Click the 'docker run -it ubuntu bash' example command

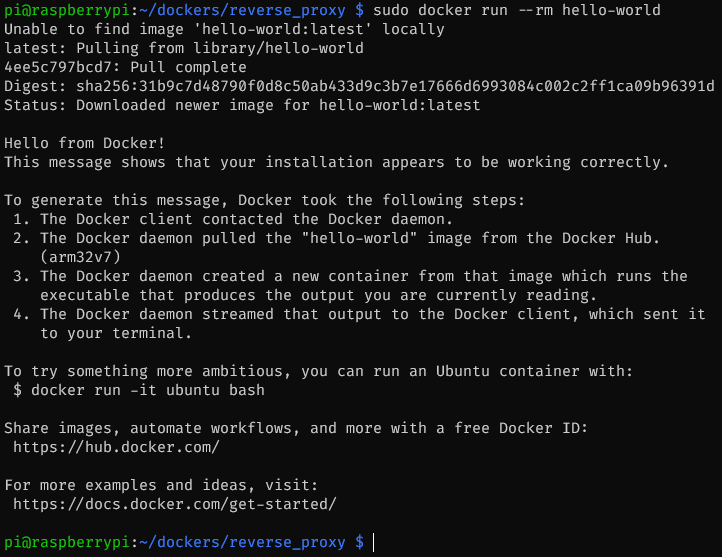pos(140,390)
